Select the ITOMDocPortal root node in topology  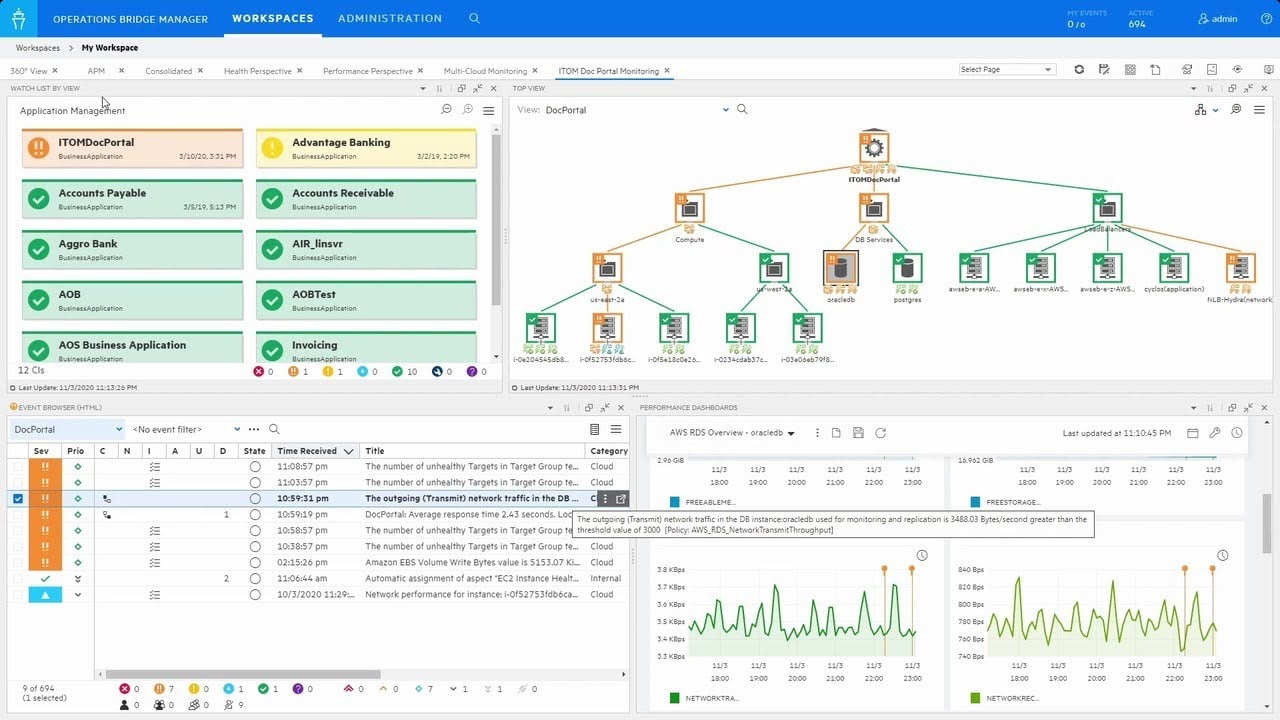coord(874,148)
